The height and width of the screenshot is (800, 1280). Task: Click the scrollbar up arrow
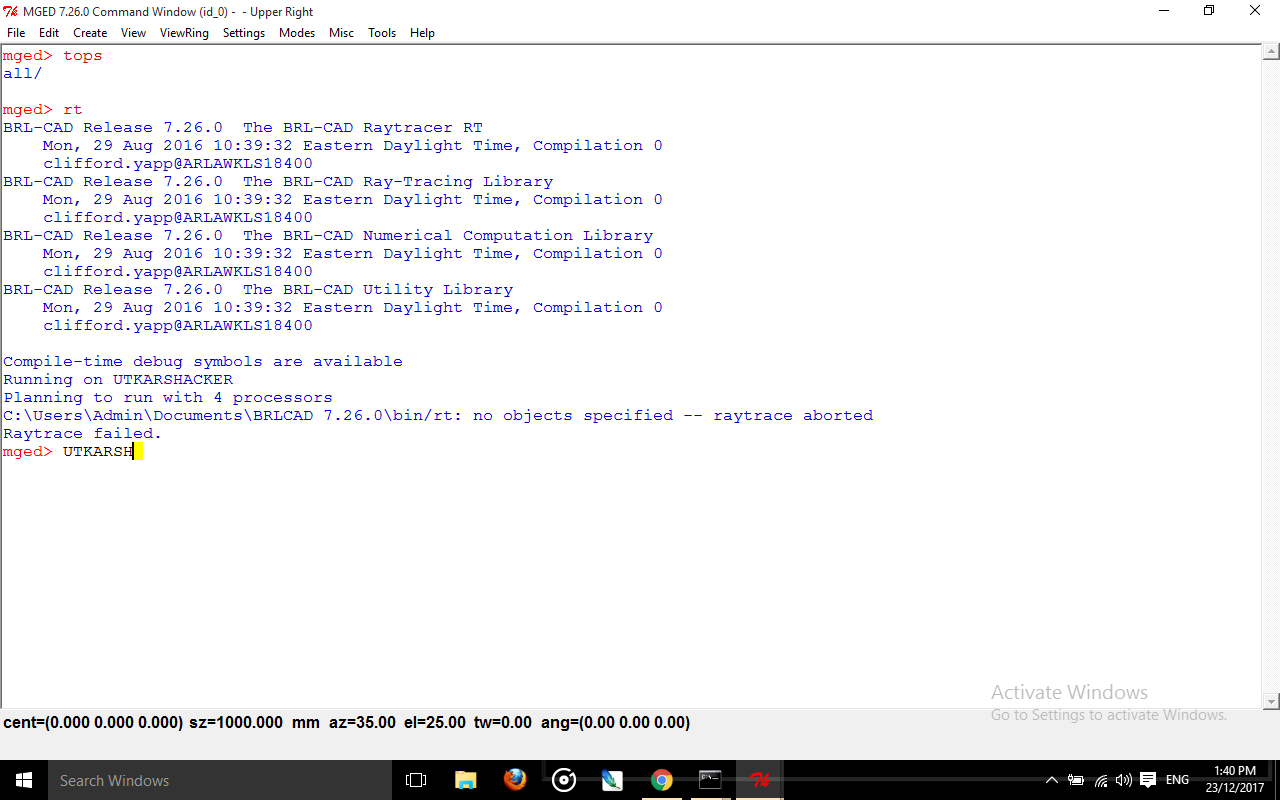(x=1271, y=53)
